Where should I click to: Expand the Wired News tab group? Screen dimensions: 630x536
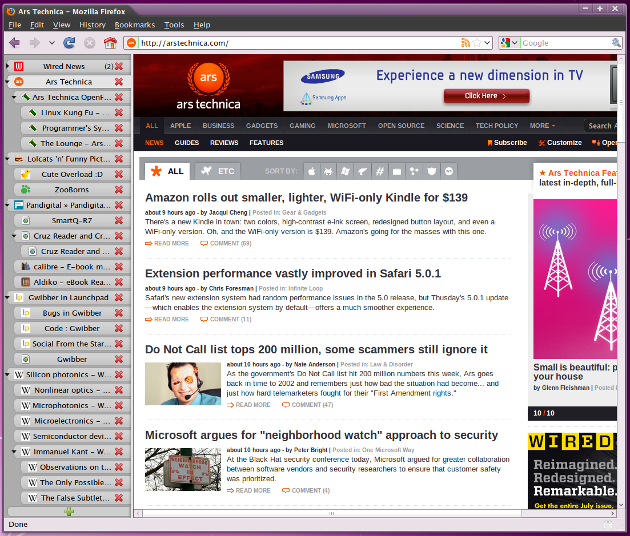tap(7, 66)
